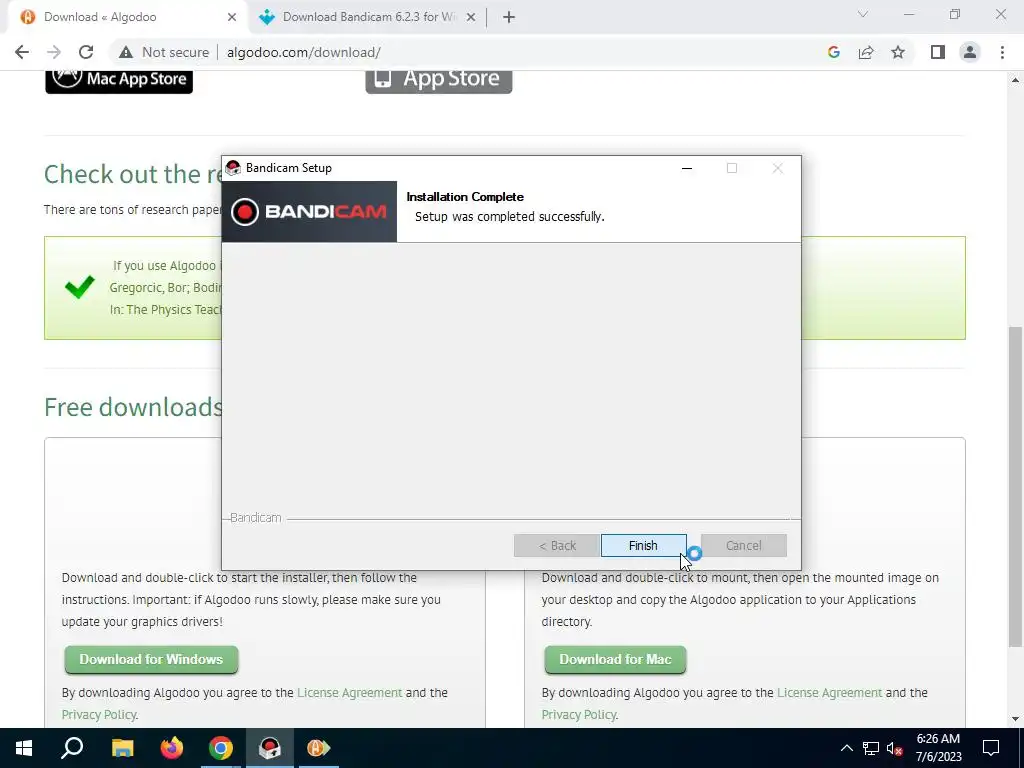
Task: Open notification center icon
Action: (x=991, y=748)
